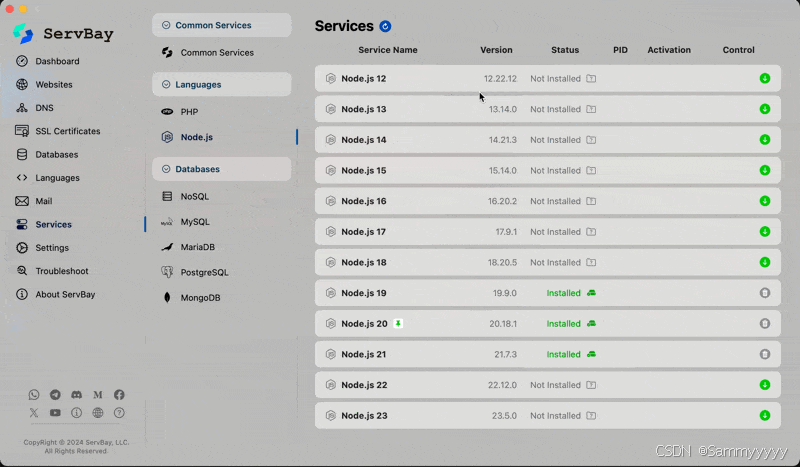Click the question mark help icon
Screen dimensions: 800x467
[x=119, y=412]
